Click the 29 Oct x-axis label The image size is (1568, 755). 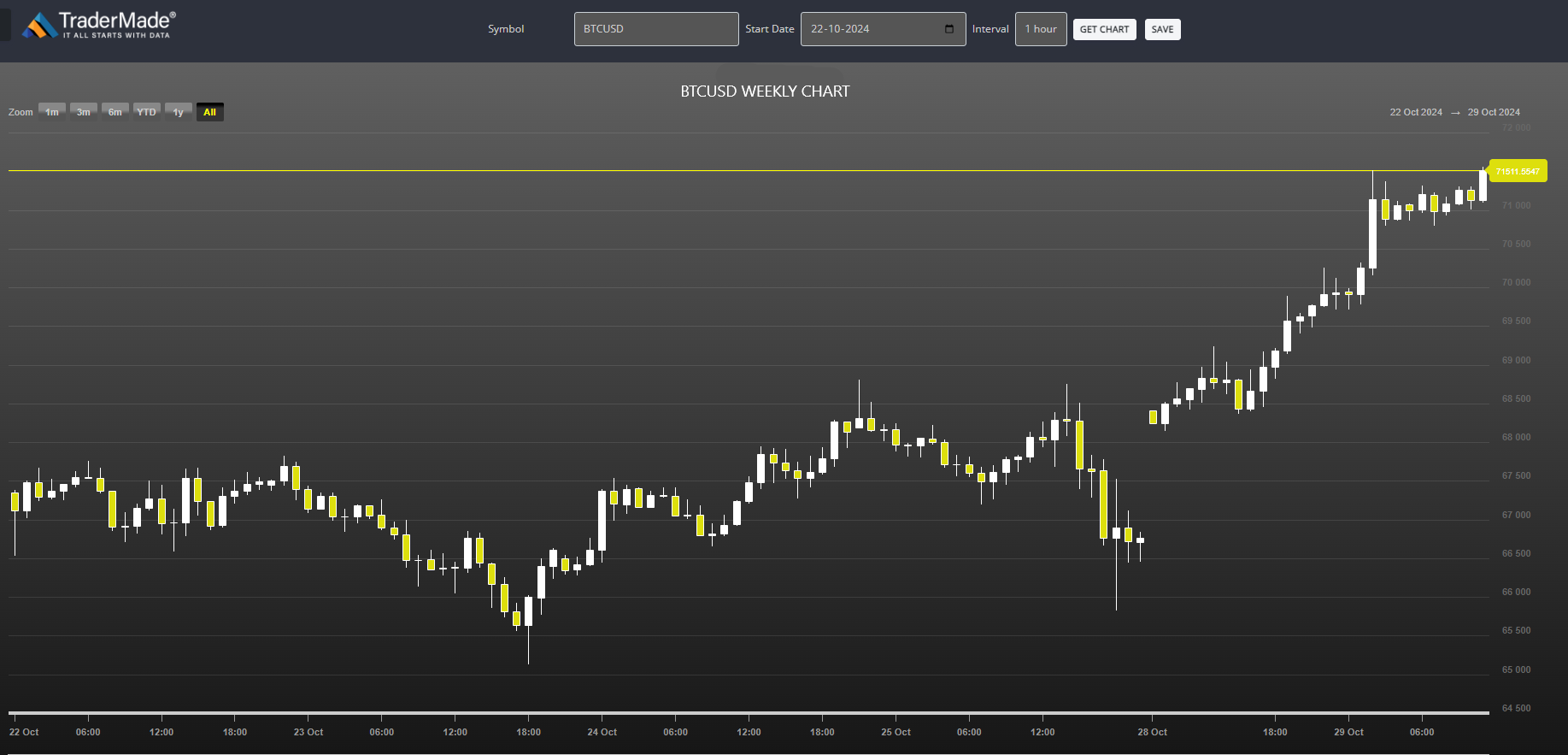[x=1349, y=732]
